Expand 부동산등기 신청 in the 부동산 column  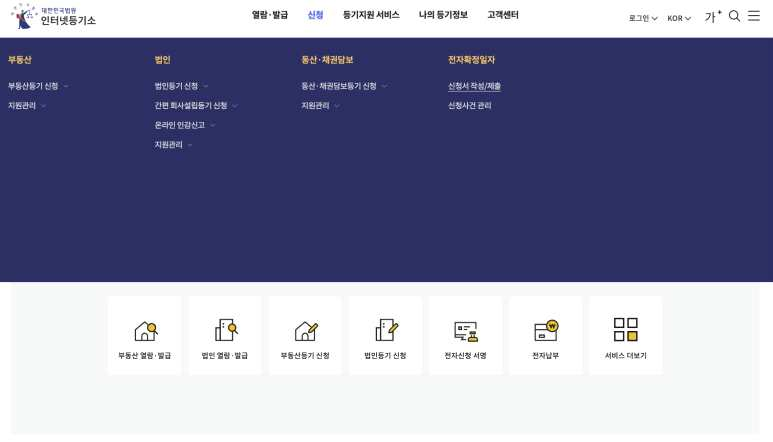(x=38, y=86)
